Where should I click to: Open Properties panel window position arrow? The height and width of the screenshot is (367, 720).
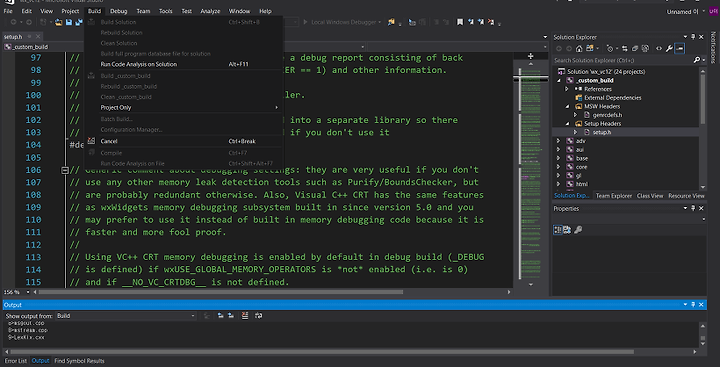pyautogui.click(x=686, y=209)
